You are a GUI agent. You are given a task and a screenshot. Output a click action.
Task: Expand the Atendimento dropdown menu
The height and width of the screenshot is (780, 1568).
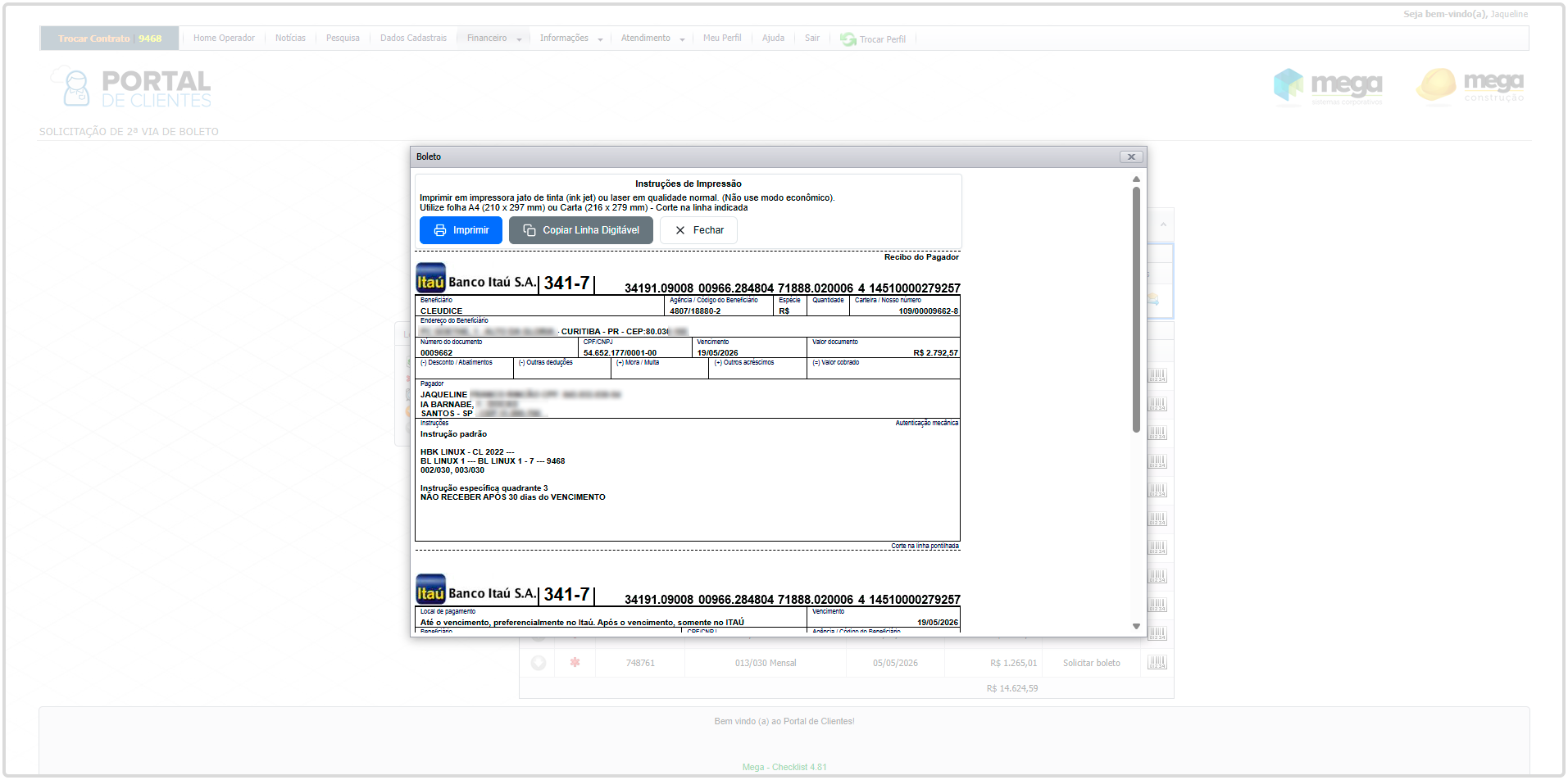[x=652, y=39]
